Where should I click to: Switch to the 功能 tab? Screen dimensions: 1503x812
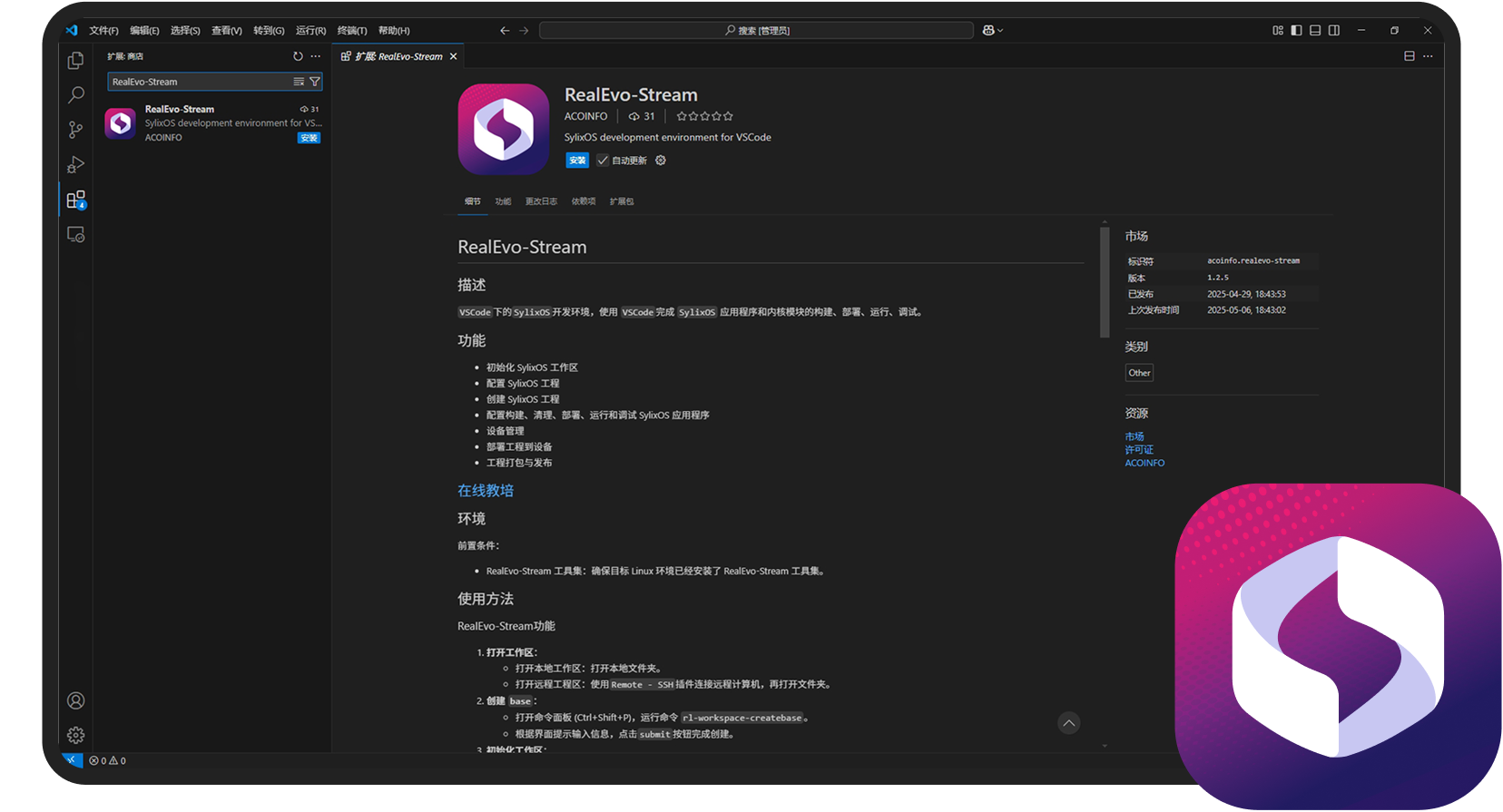(x=503, y=201)
